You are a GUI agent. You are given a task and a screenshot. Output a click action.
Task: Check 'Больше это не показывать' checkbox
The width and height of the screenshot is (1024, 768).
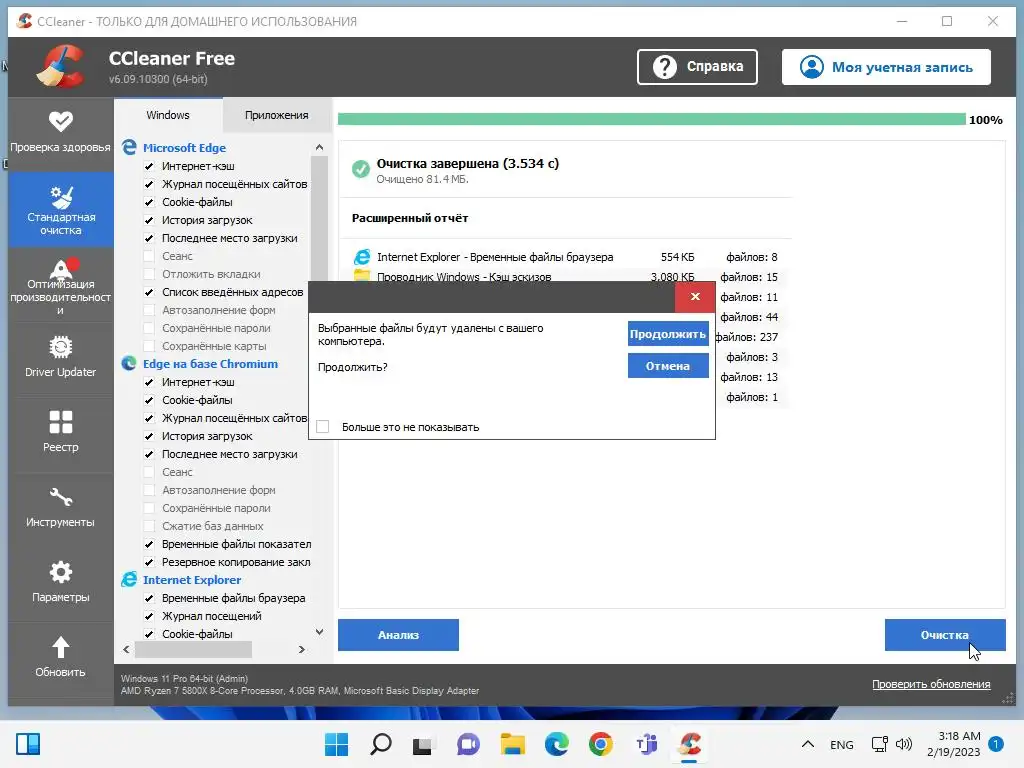pos(323,426)
